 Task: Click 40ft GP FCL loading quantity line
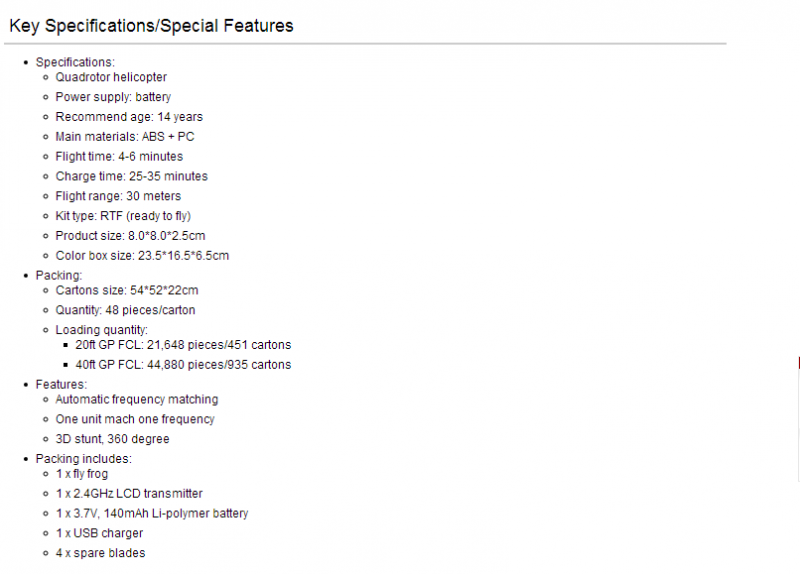click(x=183, y=365)
